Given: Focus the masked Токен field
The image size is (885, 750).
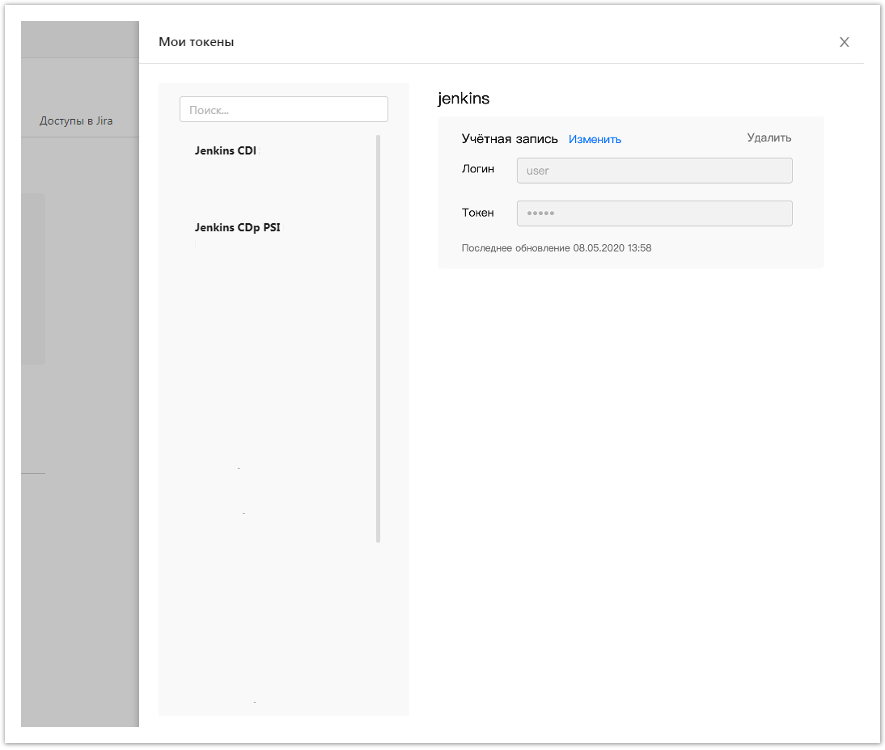Looking at the screenshot, I should point(654,213).
